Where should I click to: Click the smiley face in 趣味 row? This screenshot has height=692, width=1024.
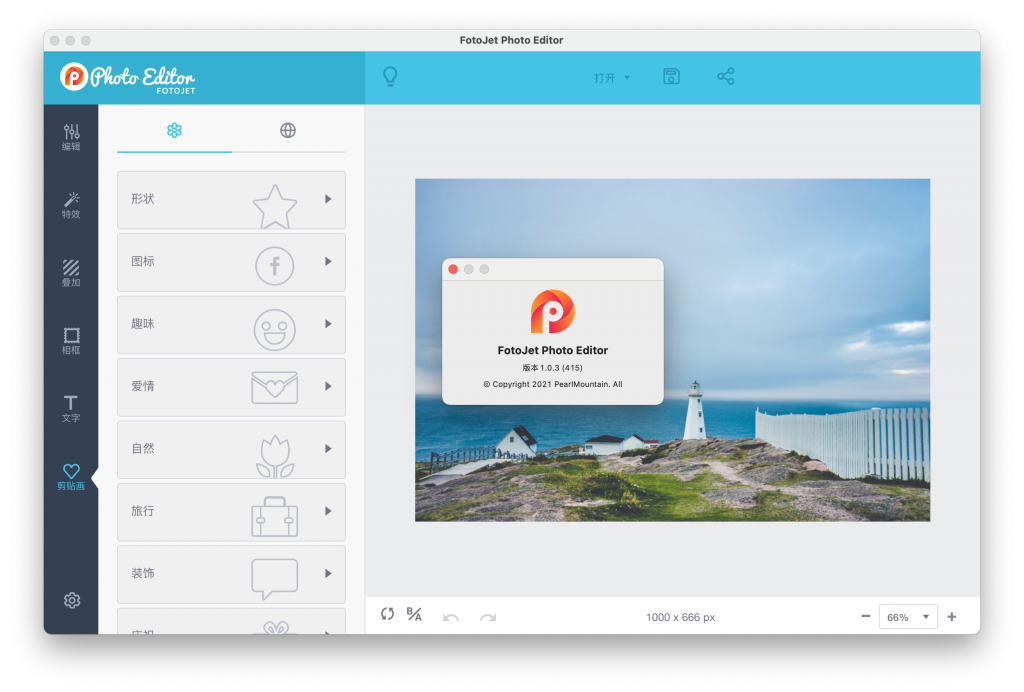point(274,329)
